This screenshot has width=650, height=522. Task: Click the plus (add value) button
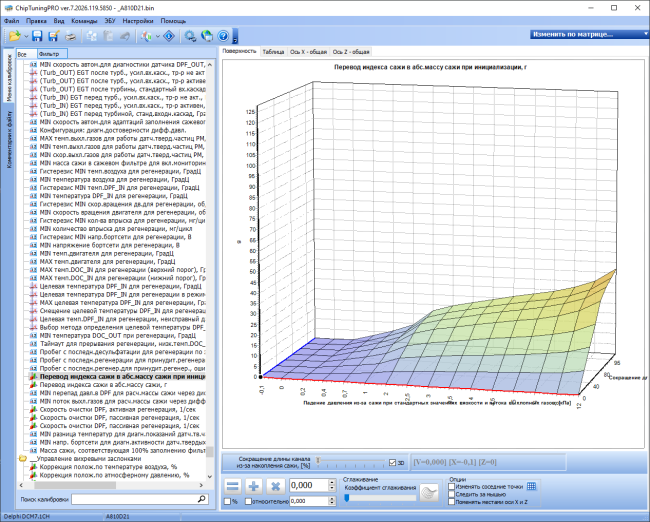click(254, 486)
